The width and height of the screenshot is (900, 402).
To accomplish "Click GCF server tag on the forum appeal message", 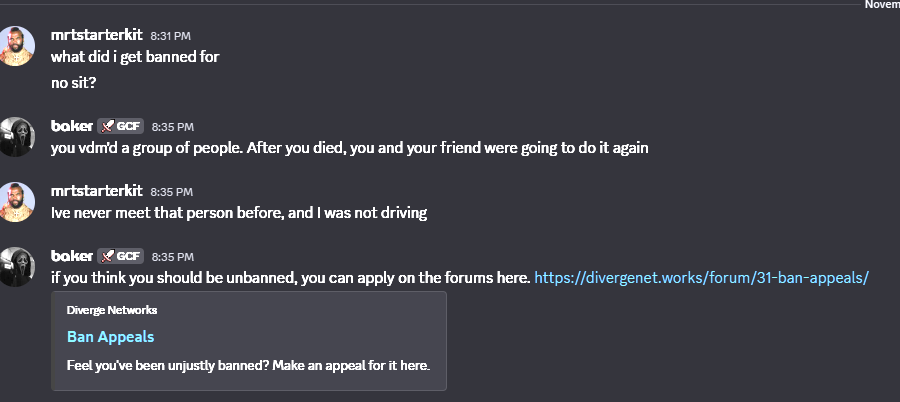I will point(121,256).
